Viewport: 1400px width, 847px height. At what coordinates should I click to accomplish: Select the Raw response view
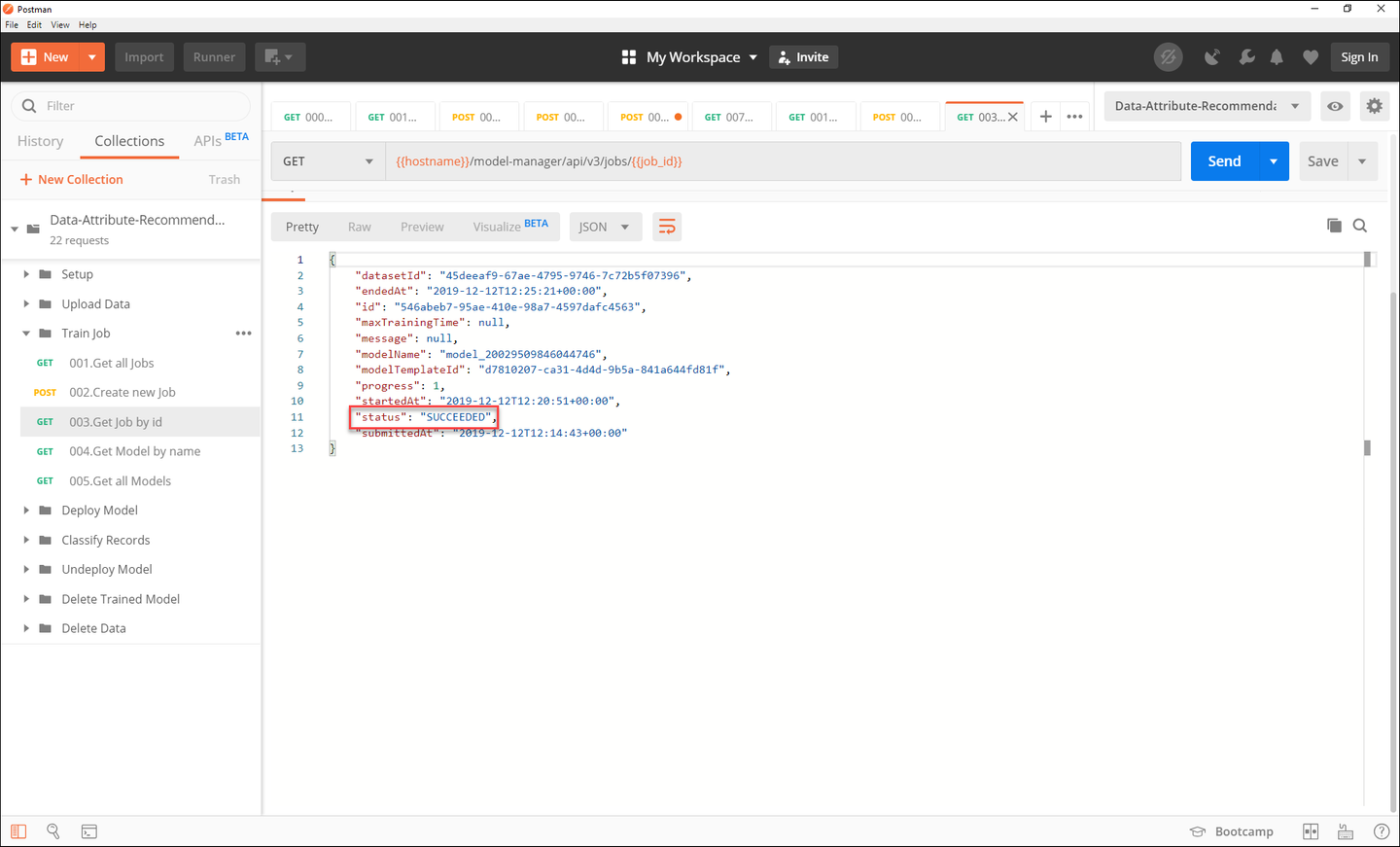point(360,227)
